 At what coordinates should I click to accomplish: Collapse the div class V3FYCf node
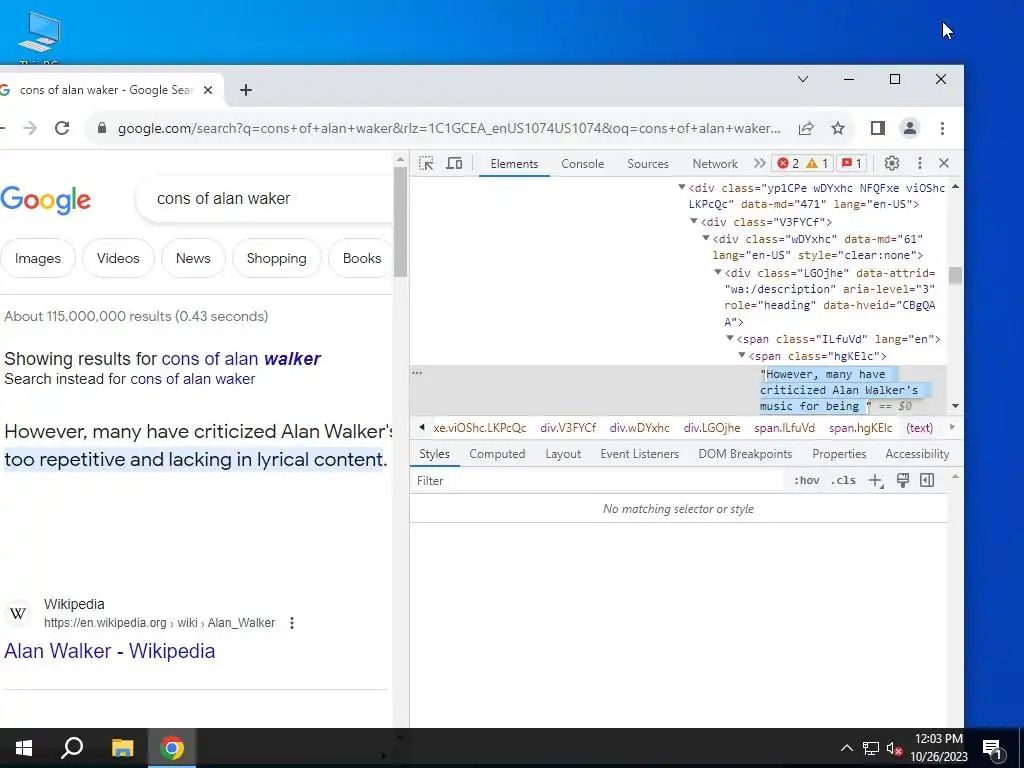(694, 221)
